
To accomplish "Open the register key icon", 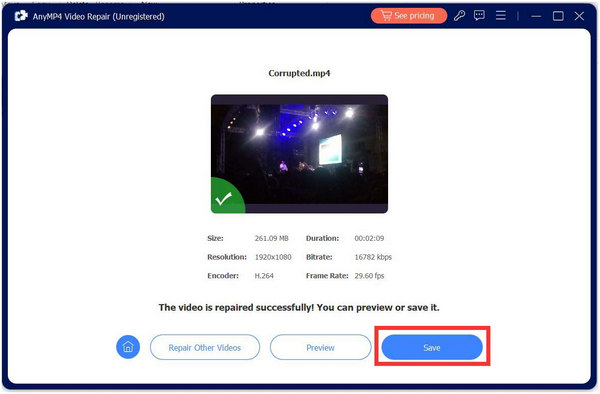I will pyautogui.click(x=459, y=16).
